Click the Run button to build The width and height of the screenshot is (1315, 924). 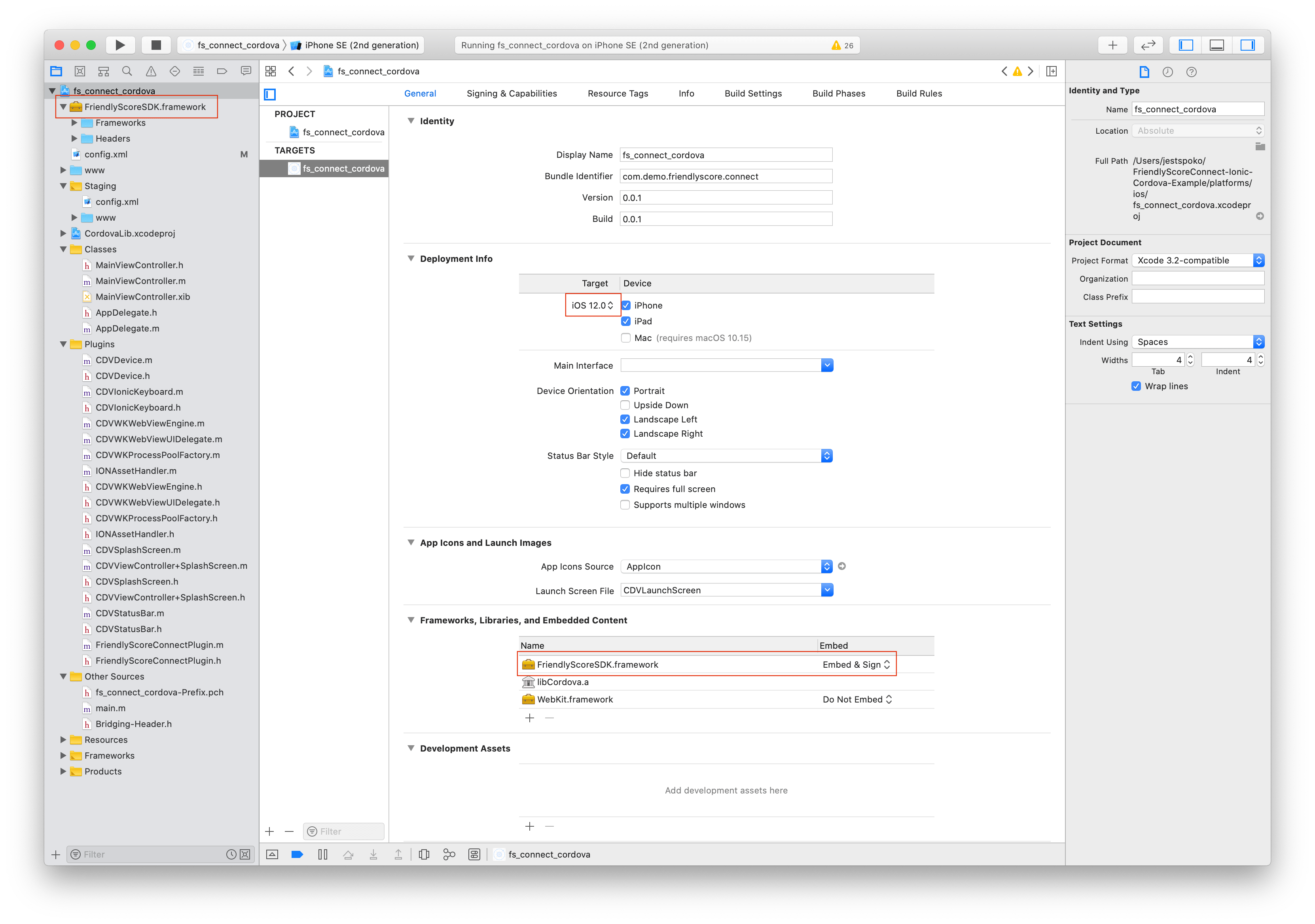click(x=120, y=45)
